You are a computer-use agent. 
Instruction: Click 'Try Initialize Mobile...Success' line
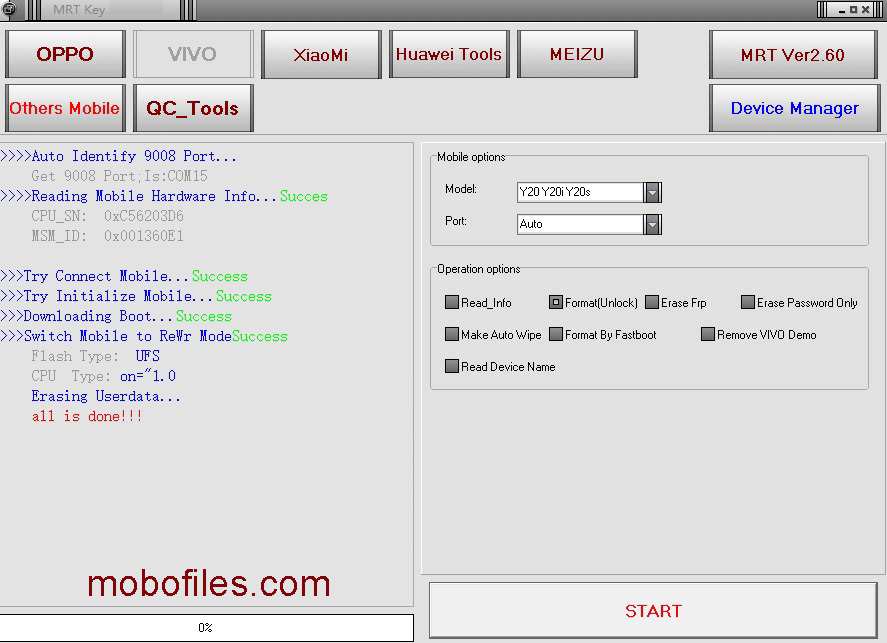(136, 296)
